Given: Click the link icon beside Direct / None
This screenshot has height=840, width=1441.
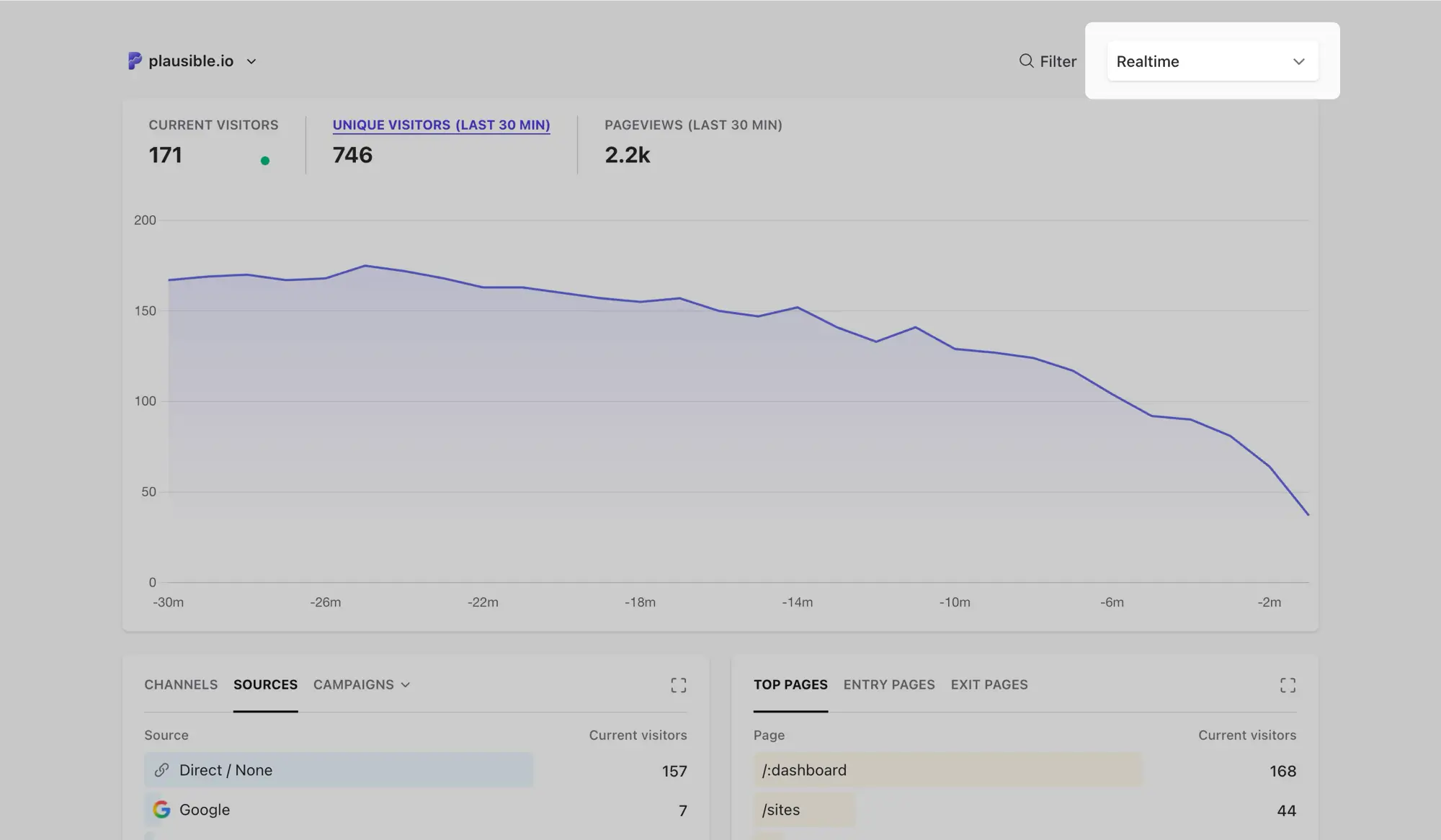Looking at the screenshot, I should point(161,769).
